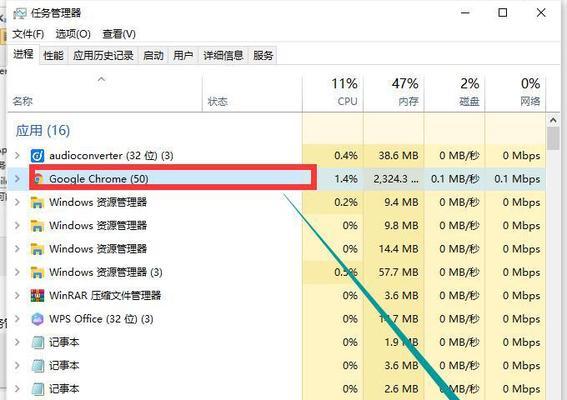This screenshot has height=400, width=567.
Task: Expand the Windows 资源管理器 row using 14.4 MB
Action: pos(17,249)
